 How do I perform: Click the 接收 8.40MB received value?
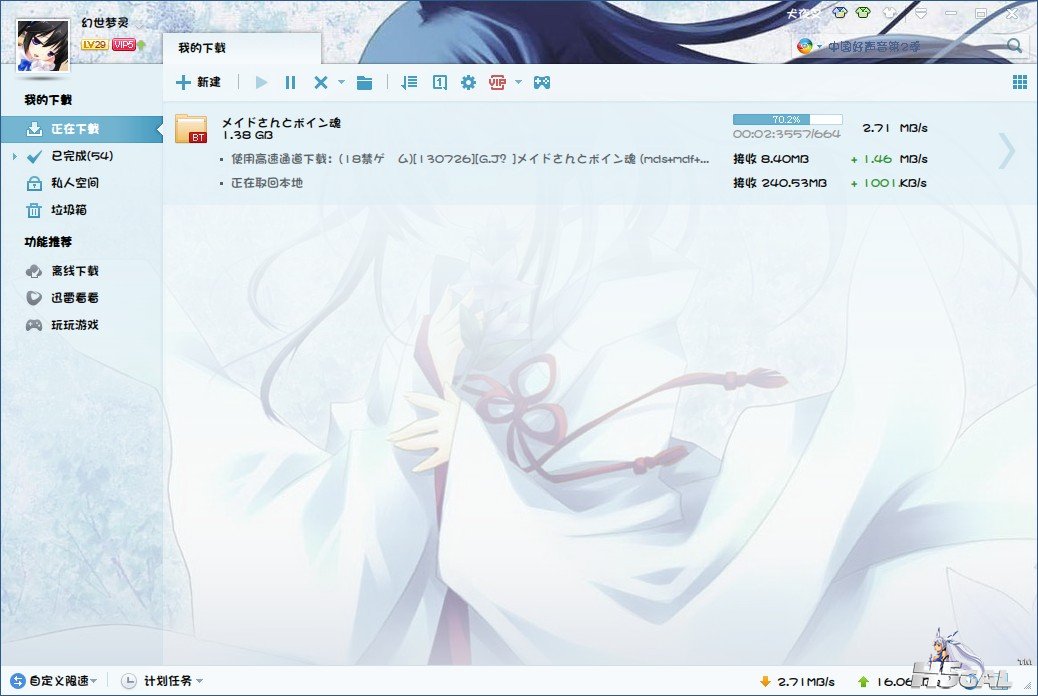click(771, 159)
